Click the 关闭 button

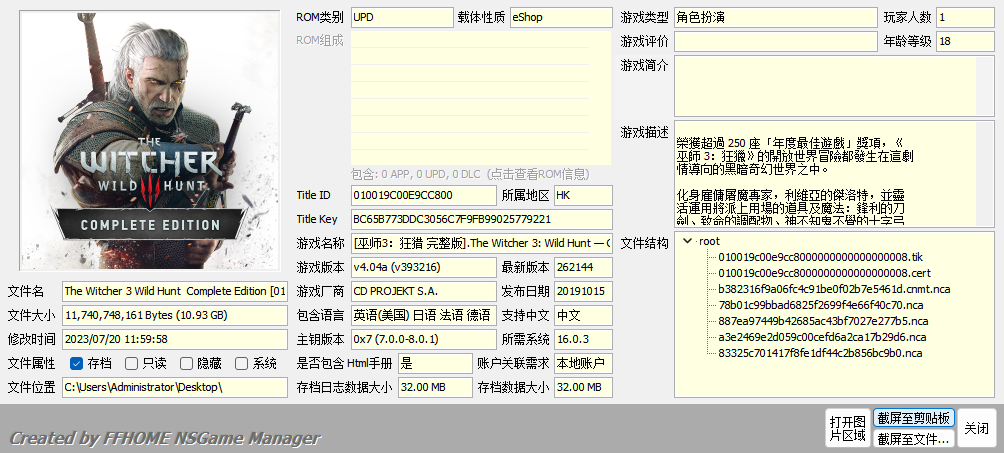pos(977,428)
